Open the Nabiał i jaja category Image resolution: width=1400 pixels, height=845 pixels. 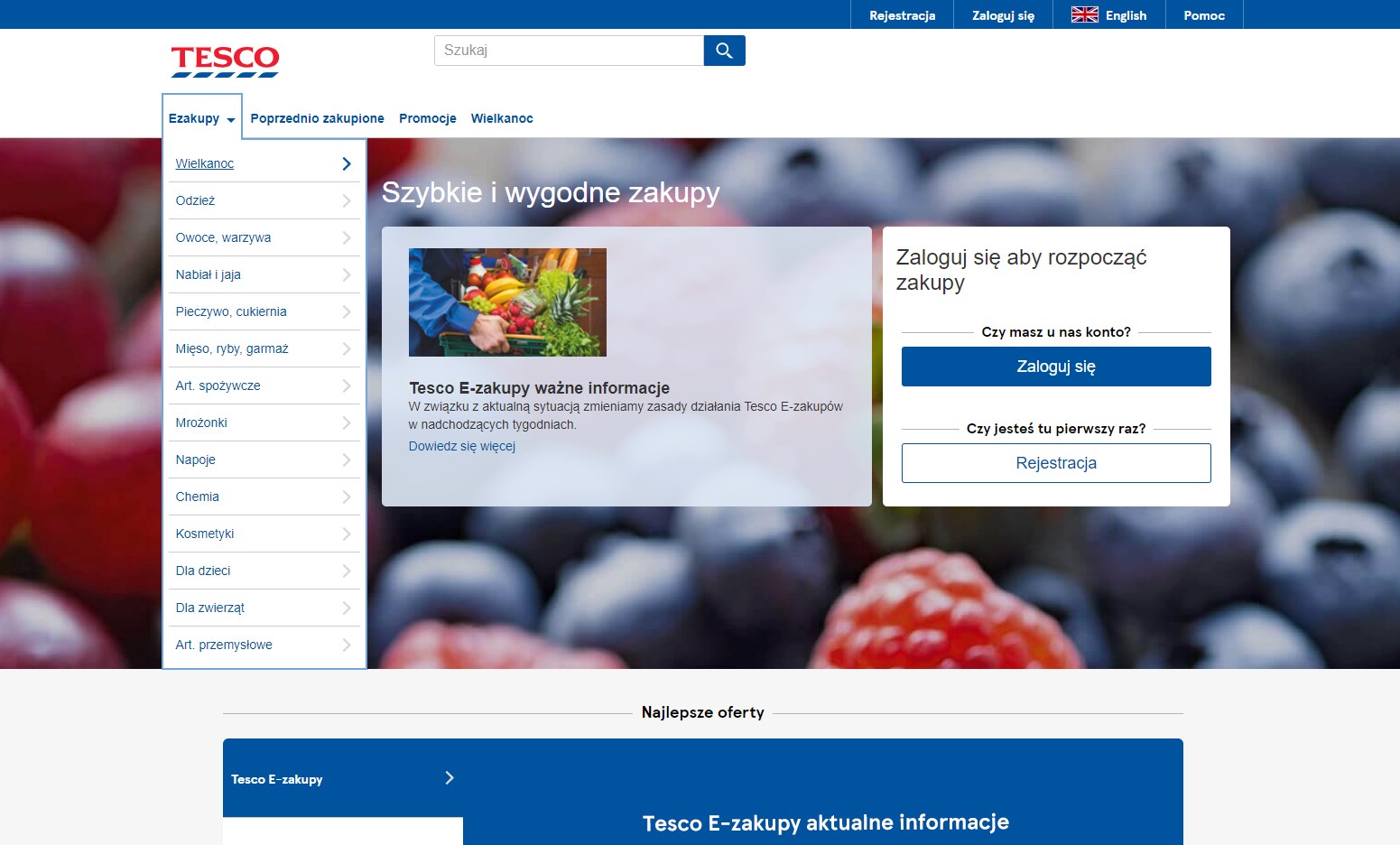point(208,274)
